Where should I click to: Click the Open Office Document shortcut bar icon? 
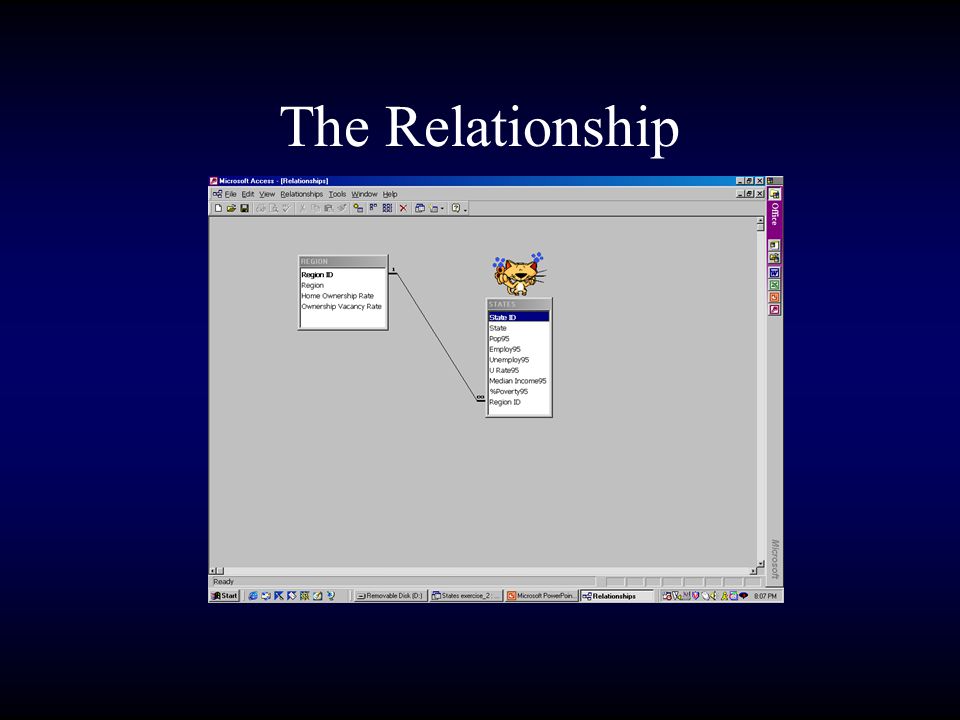point(774,258)
